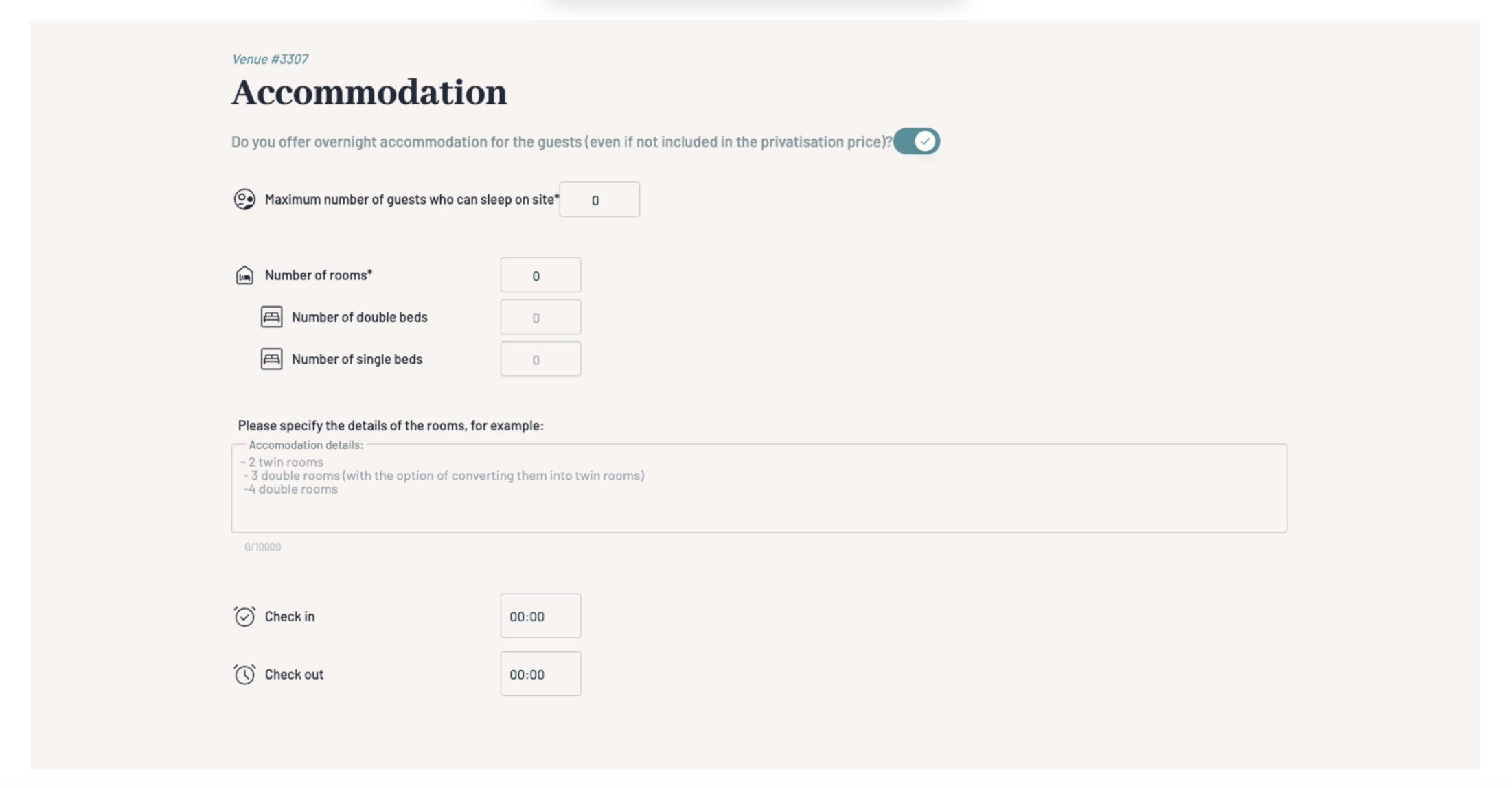Click the Maximum number of guests label
This screenshot has height=788, width=1512.
pyautogui.click(x=411, y=200)
